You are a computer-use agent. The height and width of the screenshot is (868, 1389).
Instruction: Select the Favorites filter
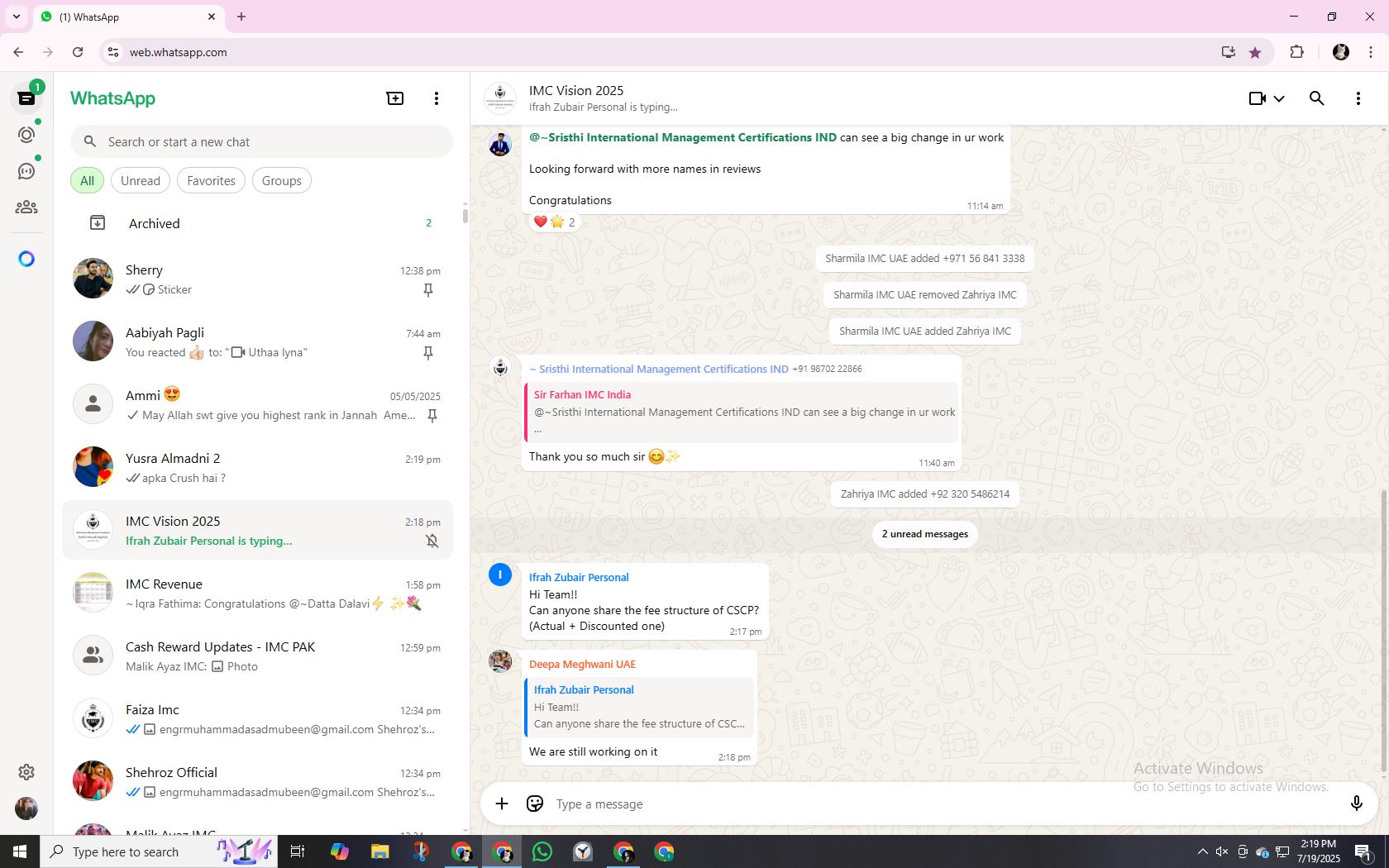coord(211,180)
